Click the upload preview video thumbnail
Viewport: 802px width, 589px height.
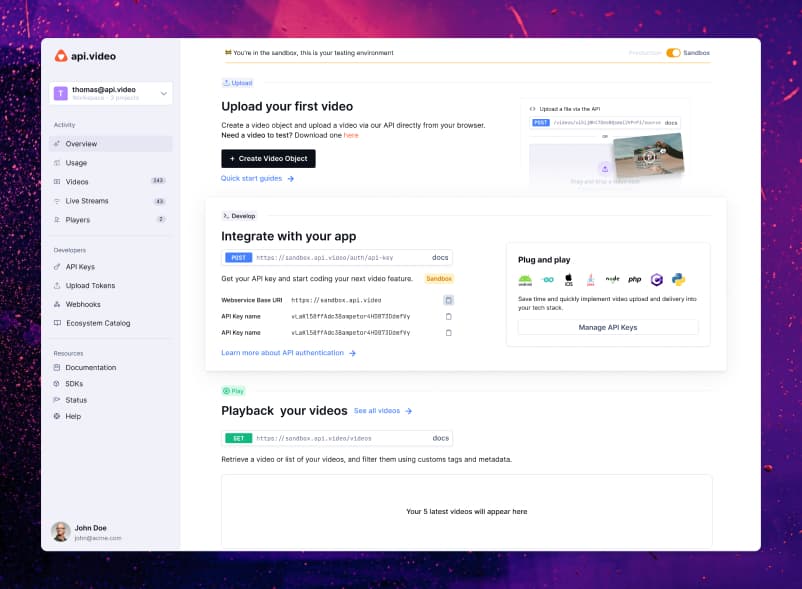(648, 155)
